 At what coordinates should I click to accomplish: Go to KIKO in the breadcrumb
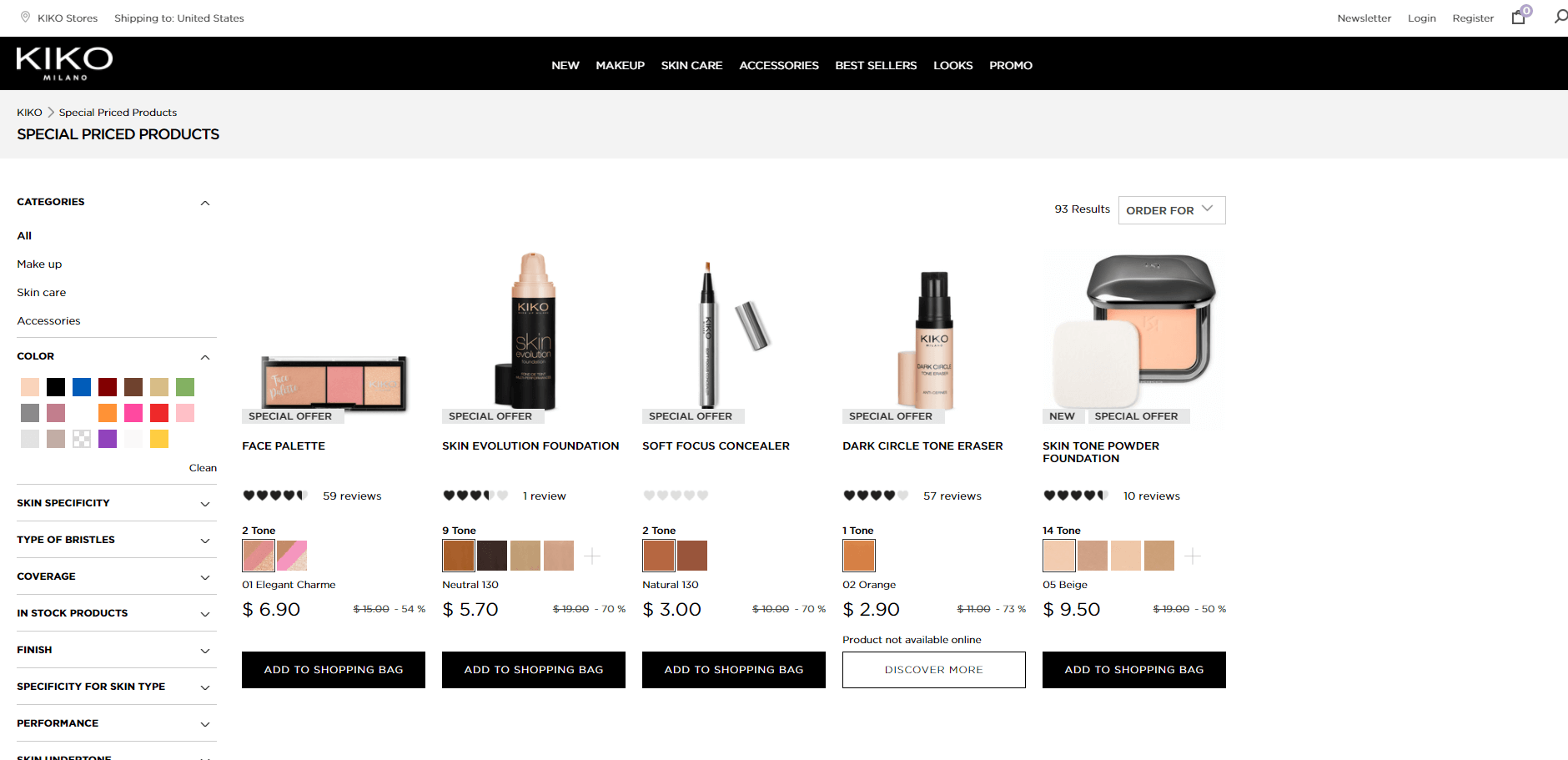tap(29, 113)
